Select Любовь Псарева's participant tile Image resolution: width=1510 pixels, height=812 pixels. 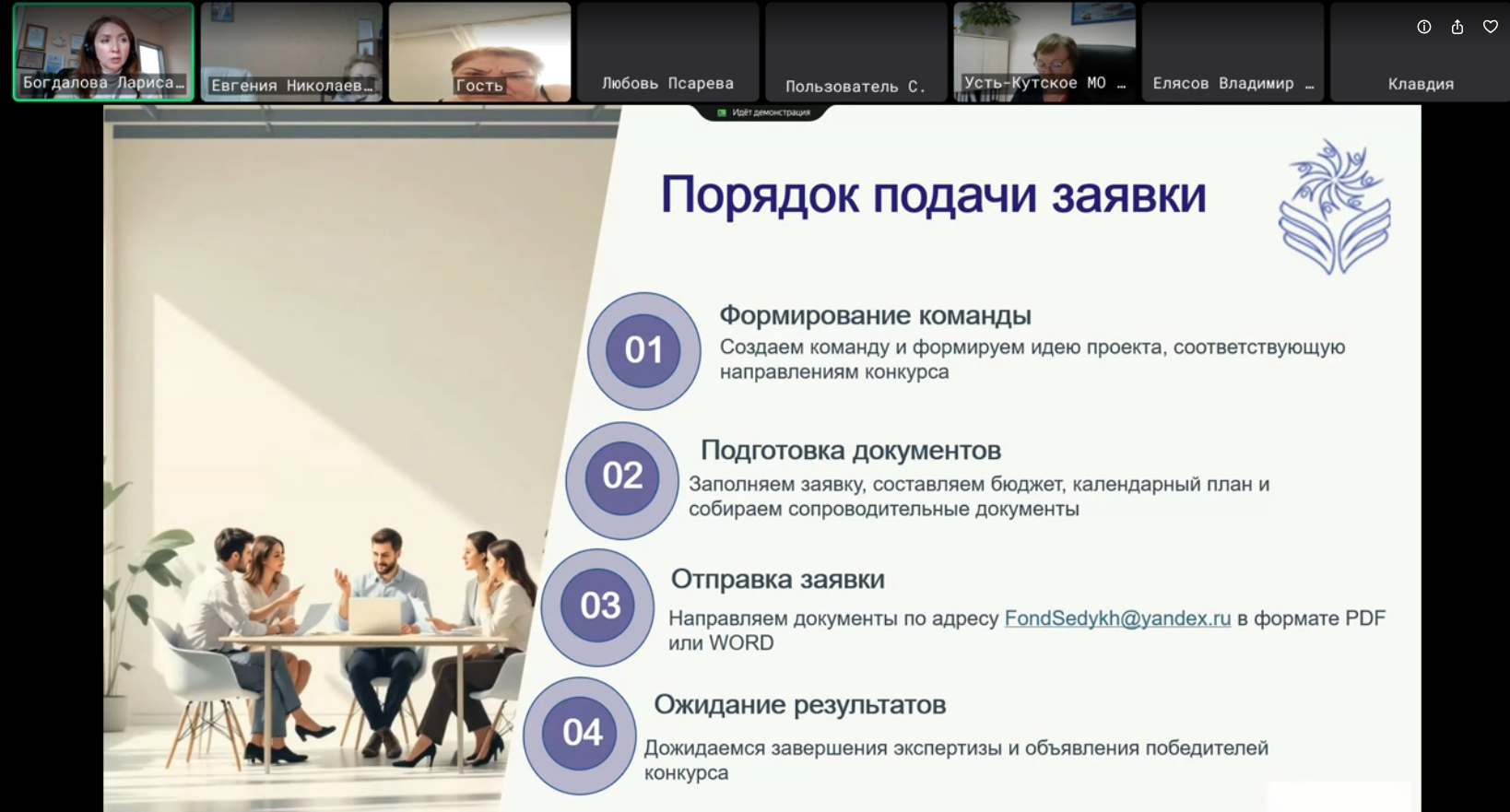pyautogui.click(x=667, y=52)
